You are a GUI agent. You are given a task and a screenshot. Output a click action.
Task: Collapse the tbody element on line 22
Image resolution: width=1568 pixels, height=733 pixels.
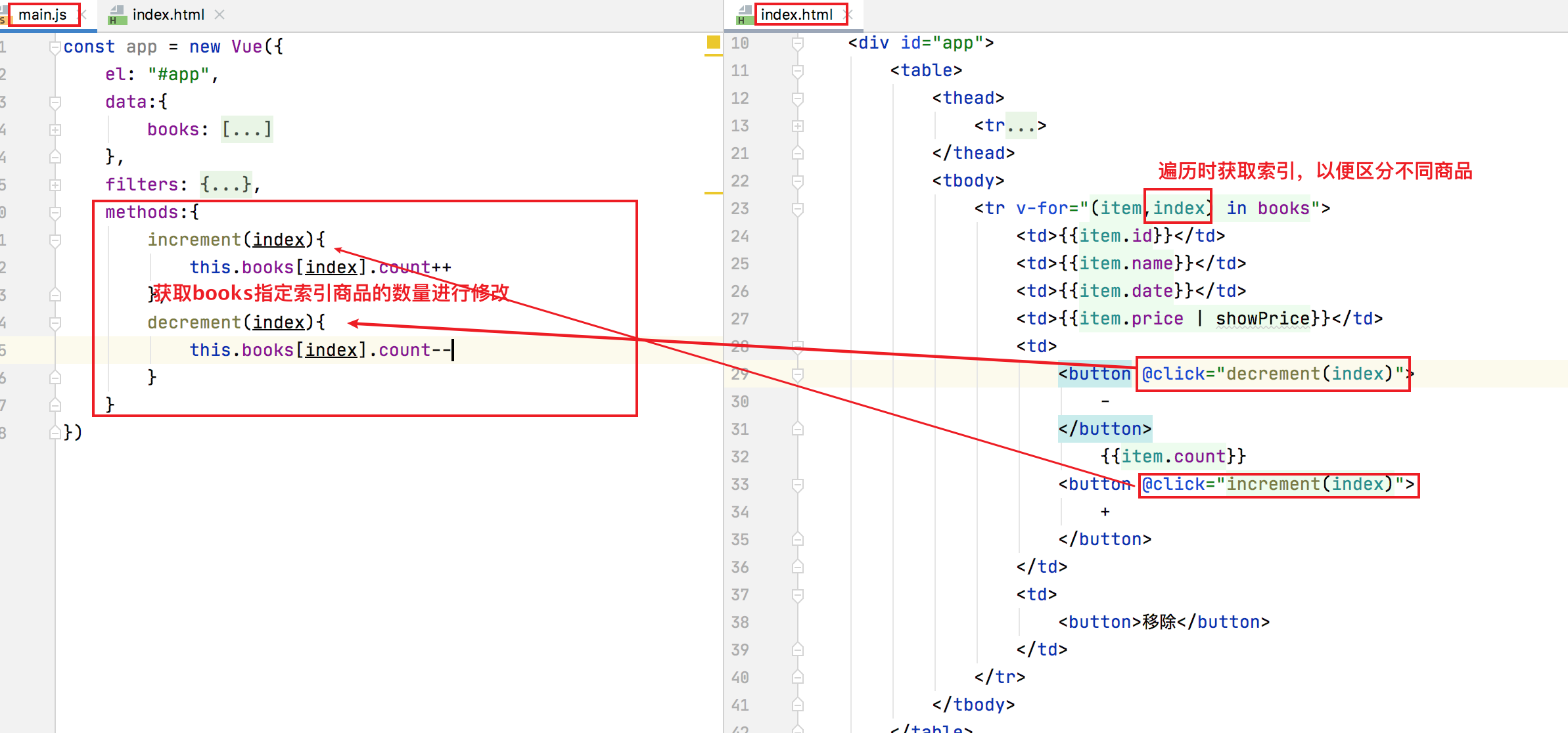[x=798, y=181]
